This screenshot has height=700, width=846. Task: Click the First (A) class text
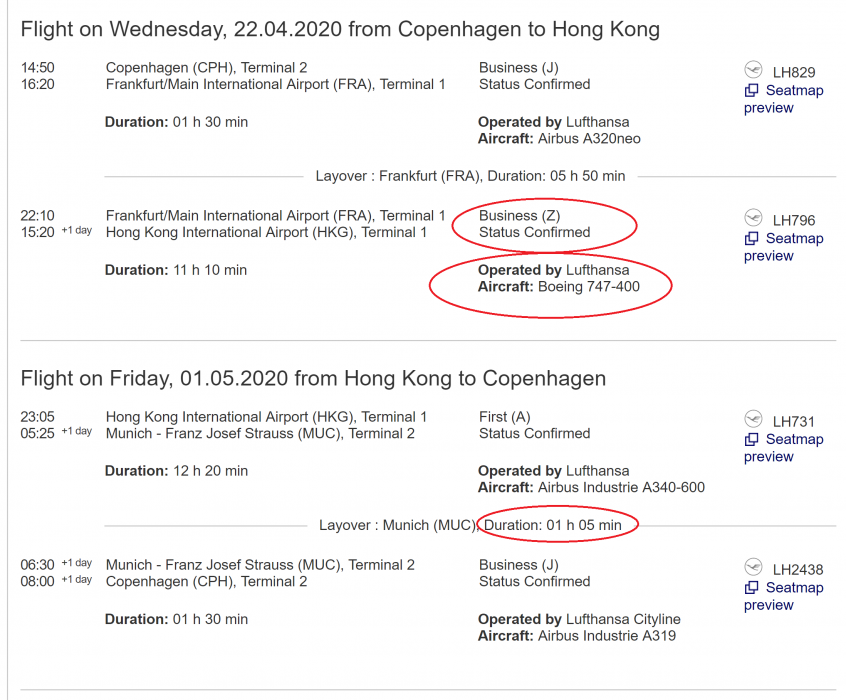[505, 416]
